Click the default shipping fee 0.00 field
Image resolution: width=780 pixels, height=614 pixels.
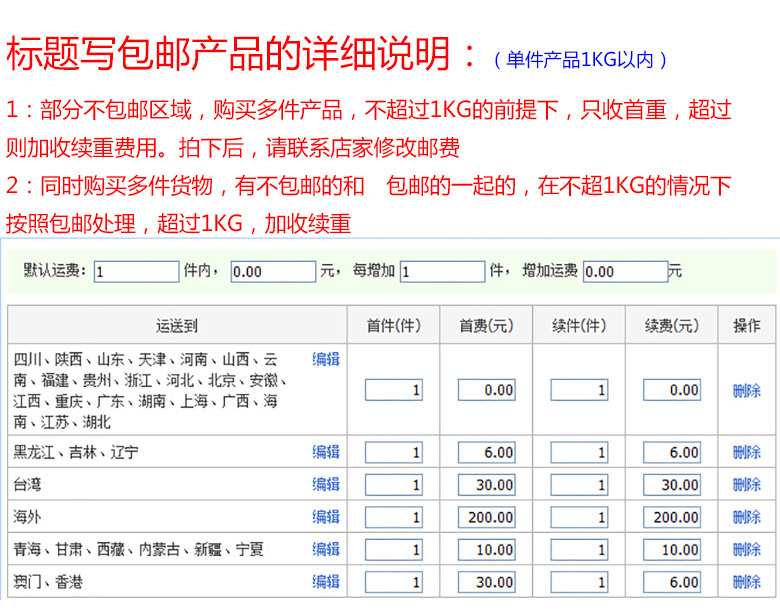coord(273,272)
